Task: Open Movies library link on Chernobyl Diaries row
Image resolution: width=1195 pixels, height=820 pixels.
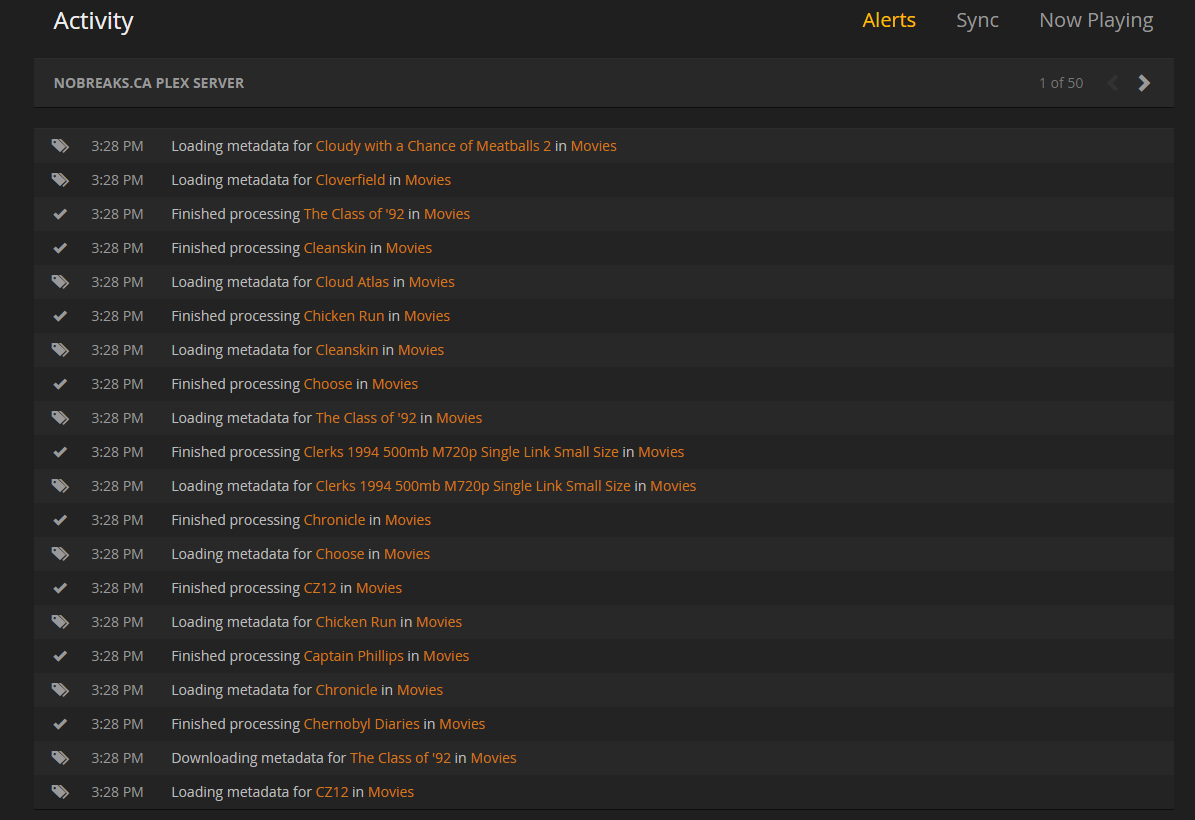Action: (x=462, y=724)
